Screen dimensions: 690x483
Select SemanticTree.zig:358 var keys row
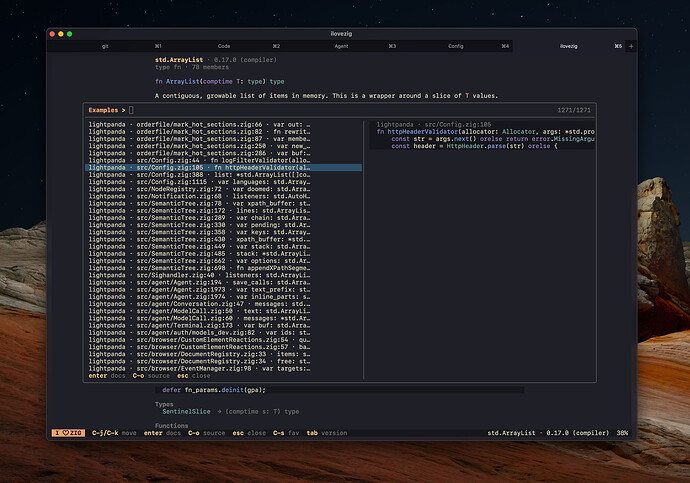point(224,232)
